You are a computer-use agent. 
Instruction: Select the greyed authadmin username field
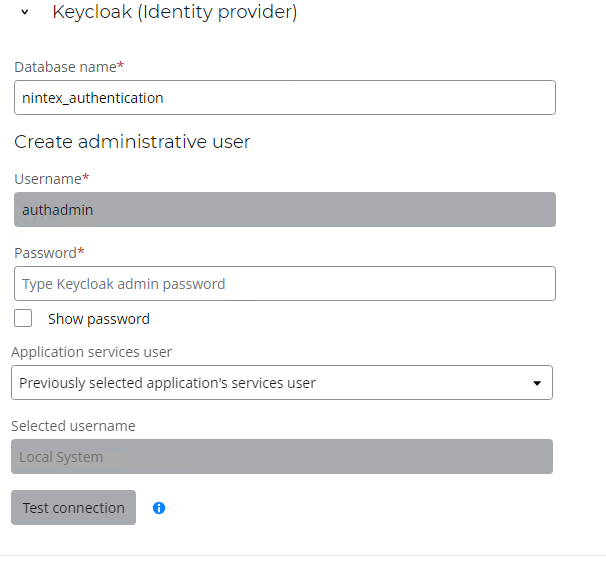click(285, 210)
